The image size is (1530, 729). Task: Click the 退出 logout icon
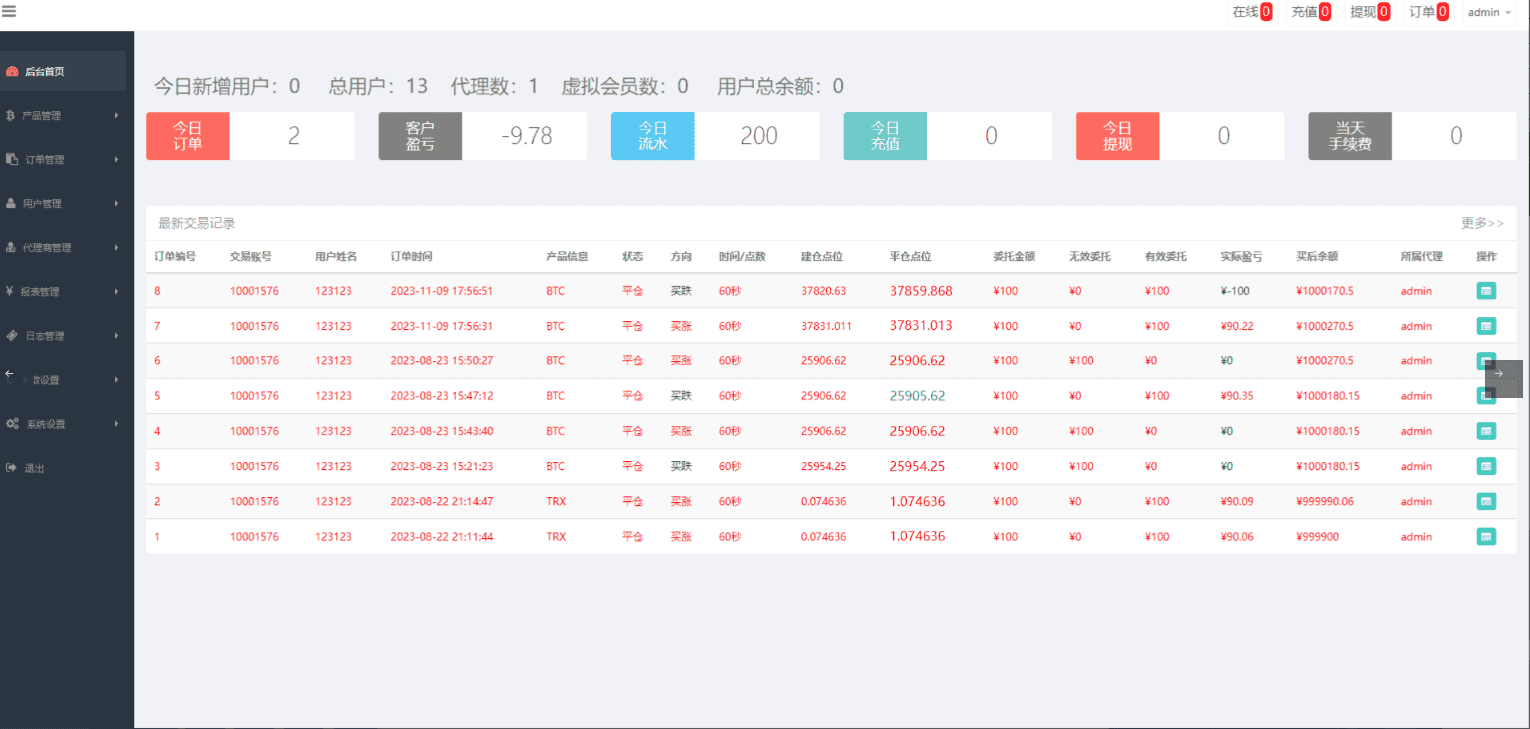[x=11, y=468]
